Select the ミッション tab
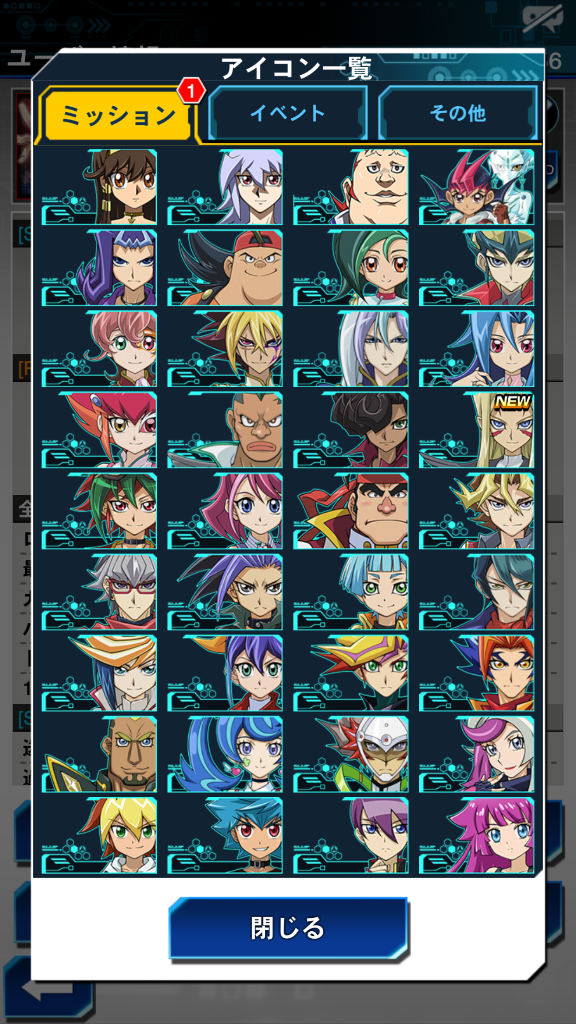576x1024 pixels. tap(118, 116)
